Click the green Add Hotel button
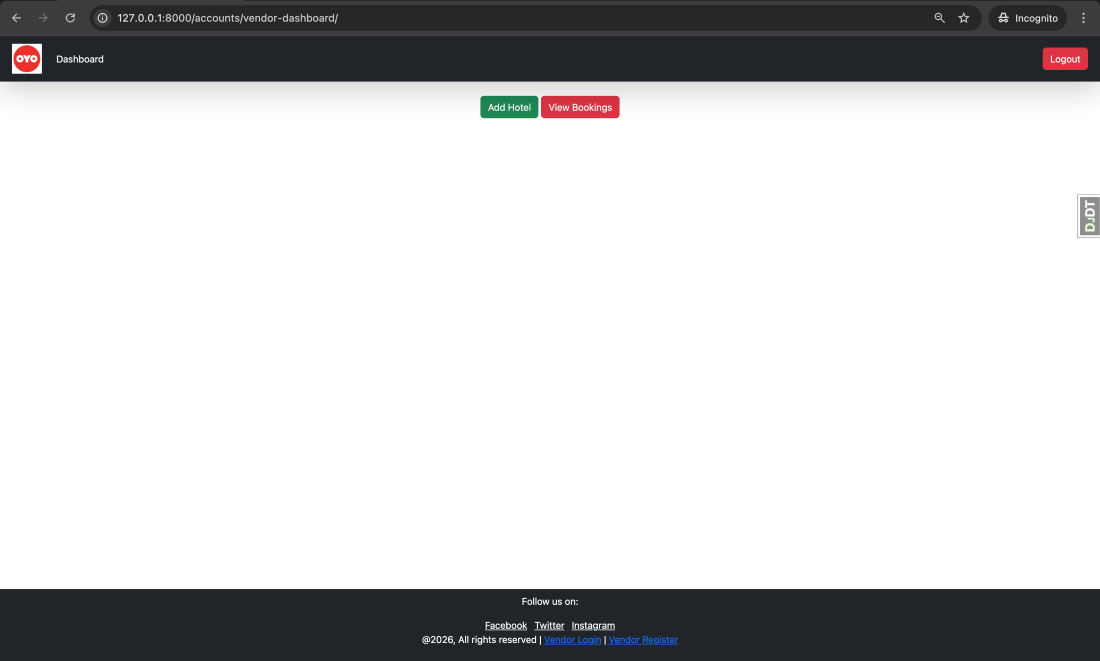 (509, 107)
